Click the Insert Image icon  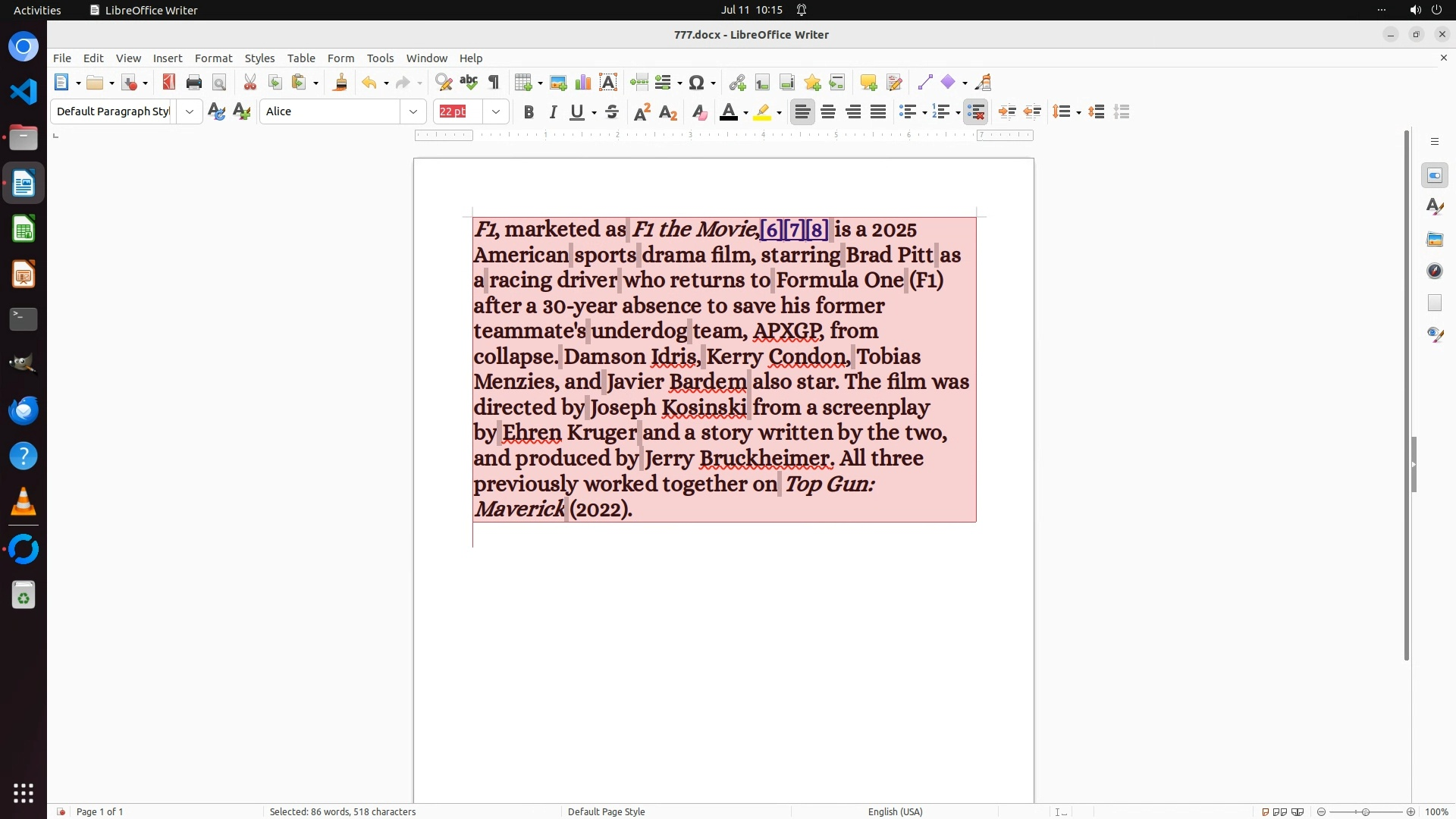point(558,83)
